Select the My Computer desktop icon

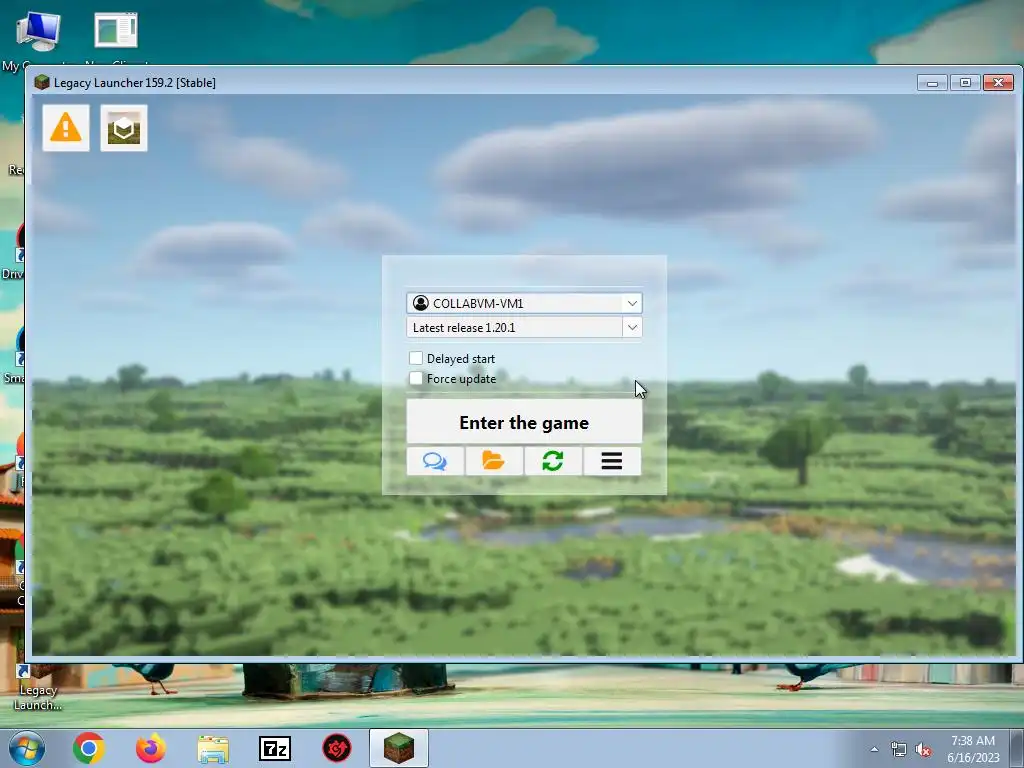[x=37, y=31]
